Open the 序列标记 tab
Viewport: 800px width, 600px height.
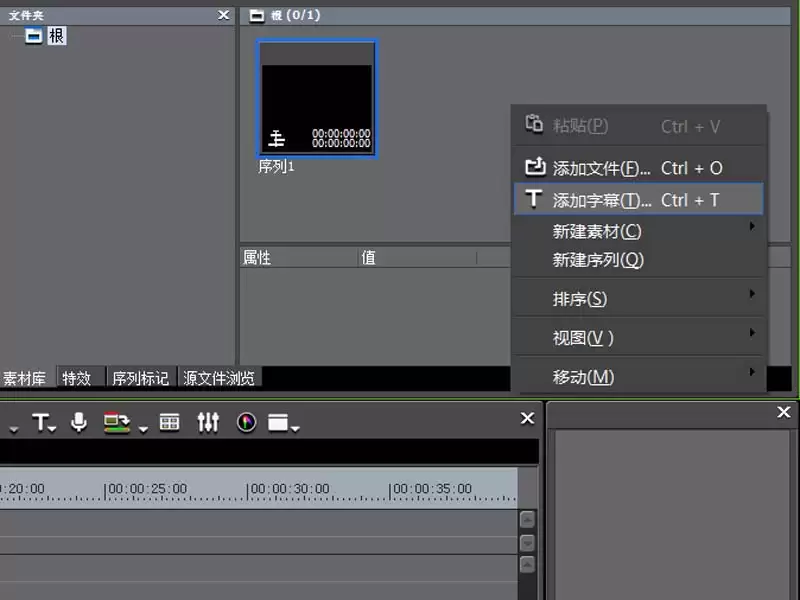[140, 378]
